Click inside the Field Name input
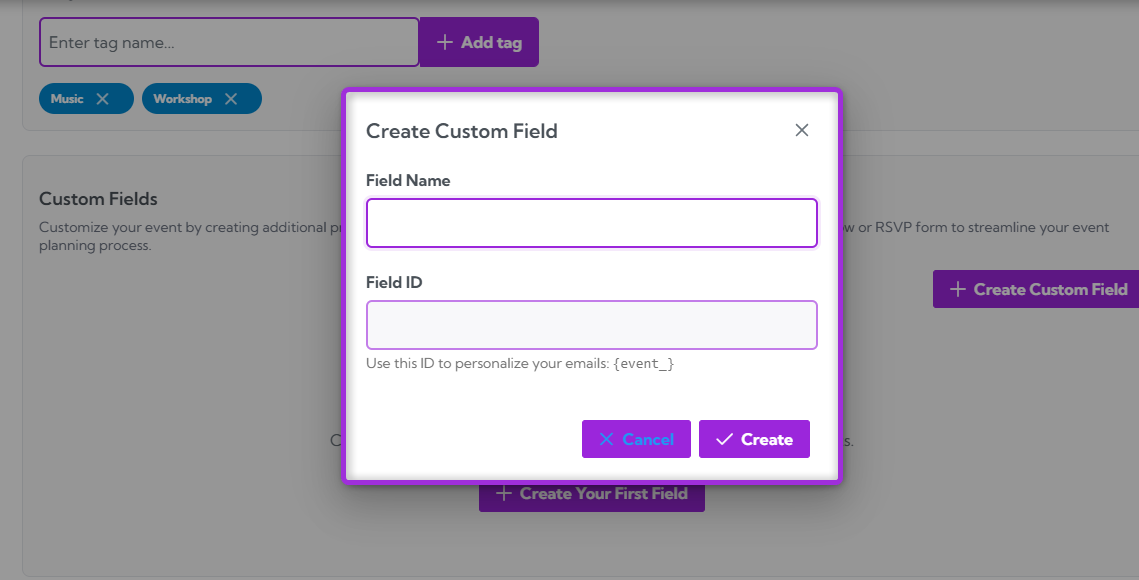Screen dimensions: 1139x580 click(591, 222)
